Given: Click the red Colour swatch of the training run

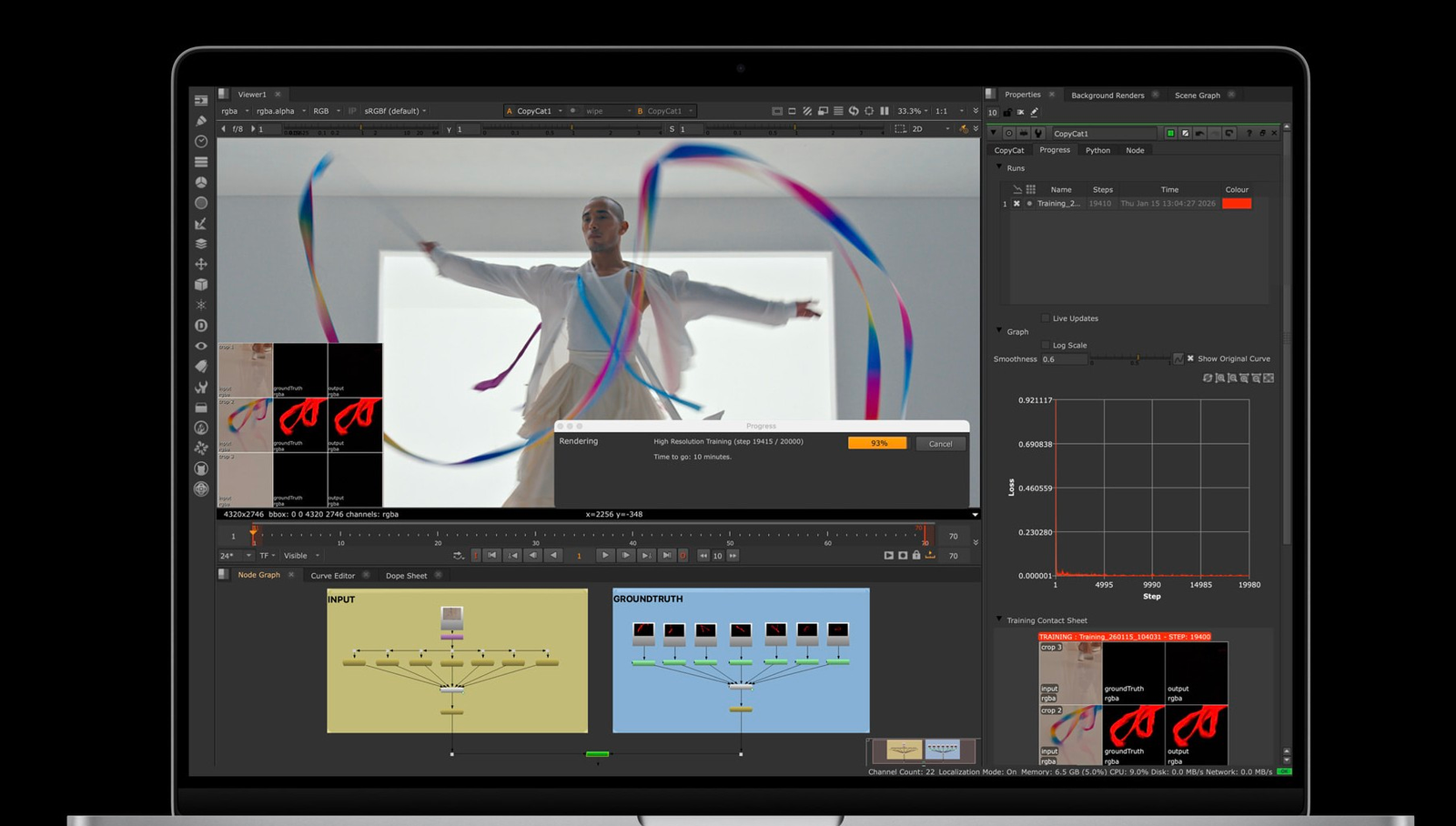Looking at the screenshot, I should (1237, 204).
